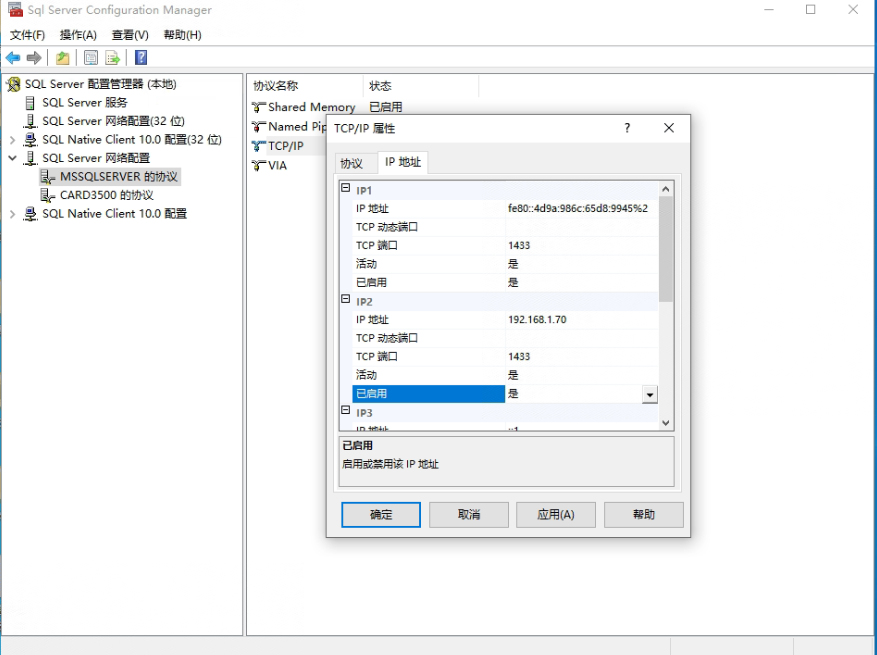877x655 pixels.
Task: Select the MSSQLSERVER 的协议 tree item
Action: [119, 177]
